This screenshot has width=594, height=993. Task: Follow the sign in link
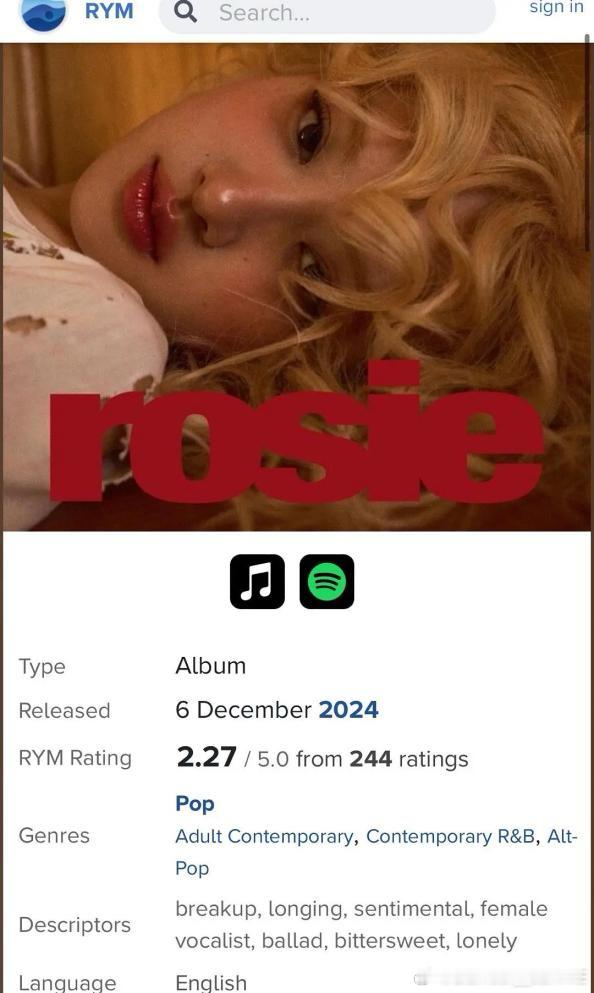click(x=556, y=8)
